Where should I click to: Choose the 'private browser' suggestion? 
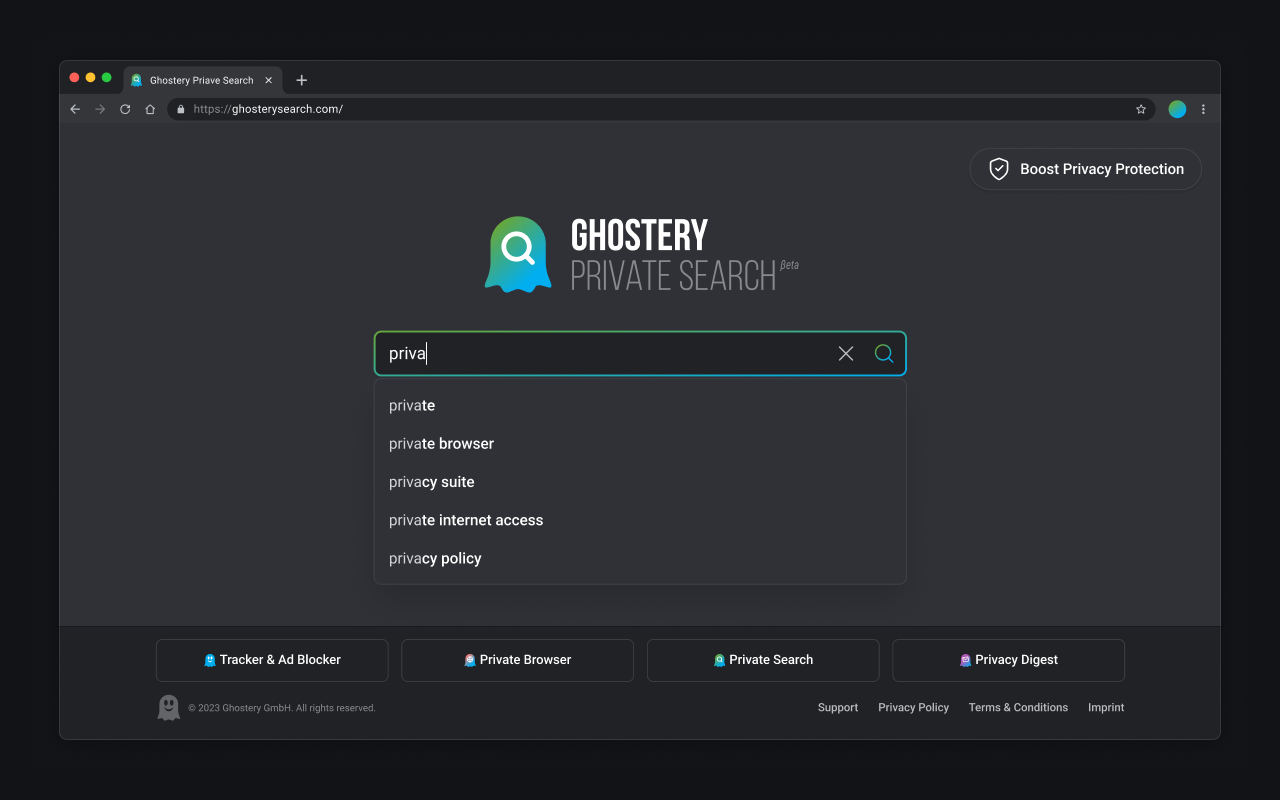coord(640,443)
